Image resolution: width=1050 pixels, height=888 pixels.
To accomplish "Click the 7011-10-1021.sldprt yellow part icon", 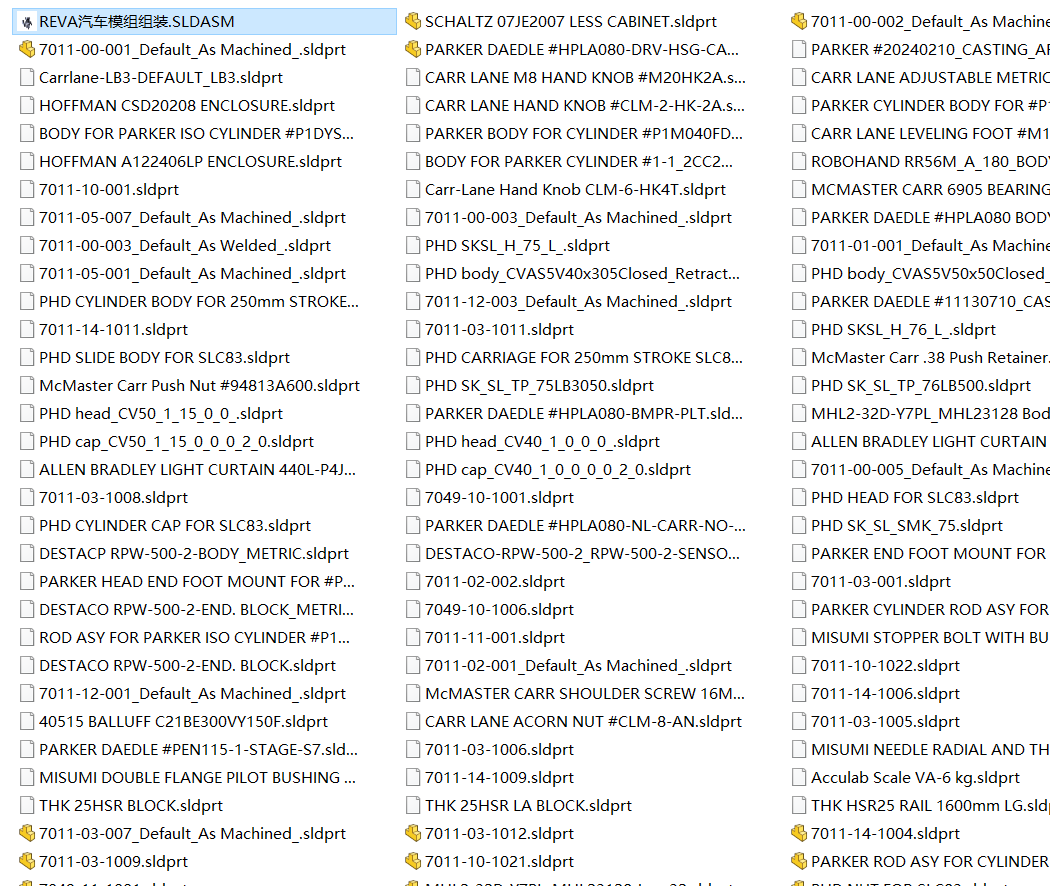I will coord(412,862).
